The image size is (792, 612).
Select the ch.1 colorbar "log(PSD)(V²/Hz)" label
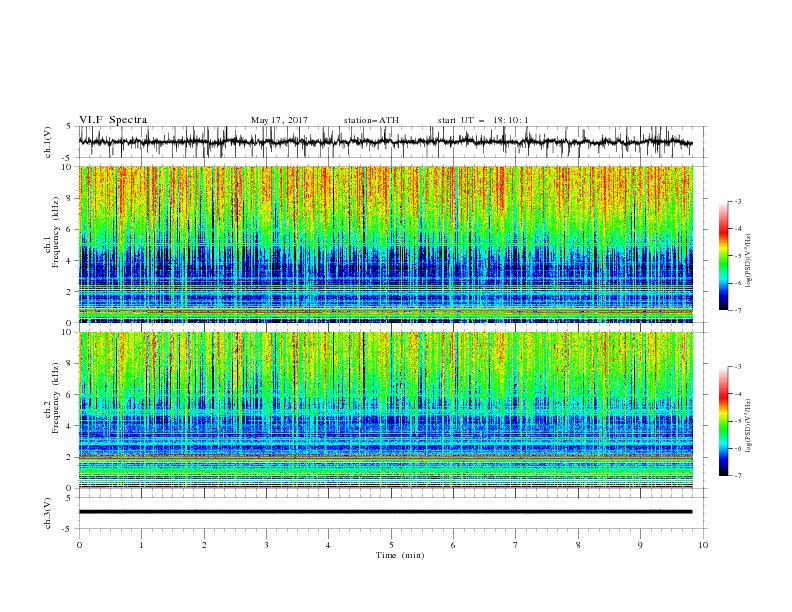(x=748, y=261)
